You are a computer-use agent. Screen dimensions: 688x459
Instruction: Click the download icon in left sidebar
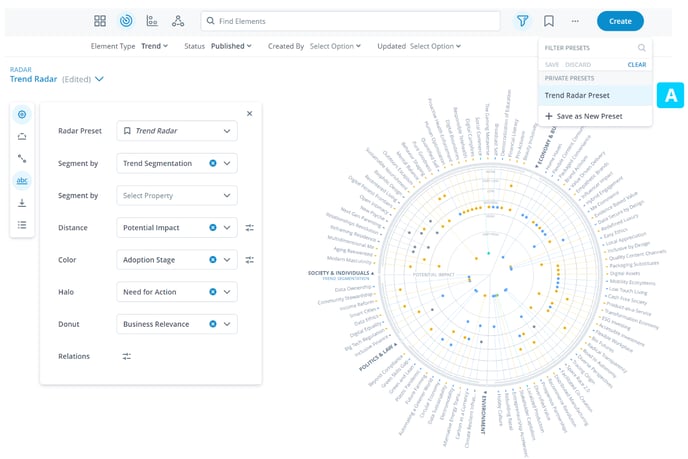[x=22, y=203]
